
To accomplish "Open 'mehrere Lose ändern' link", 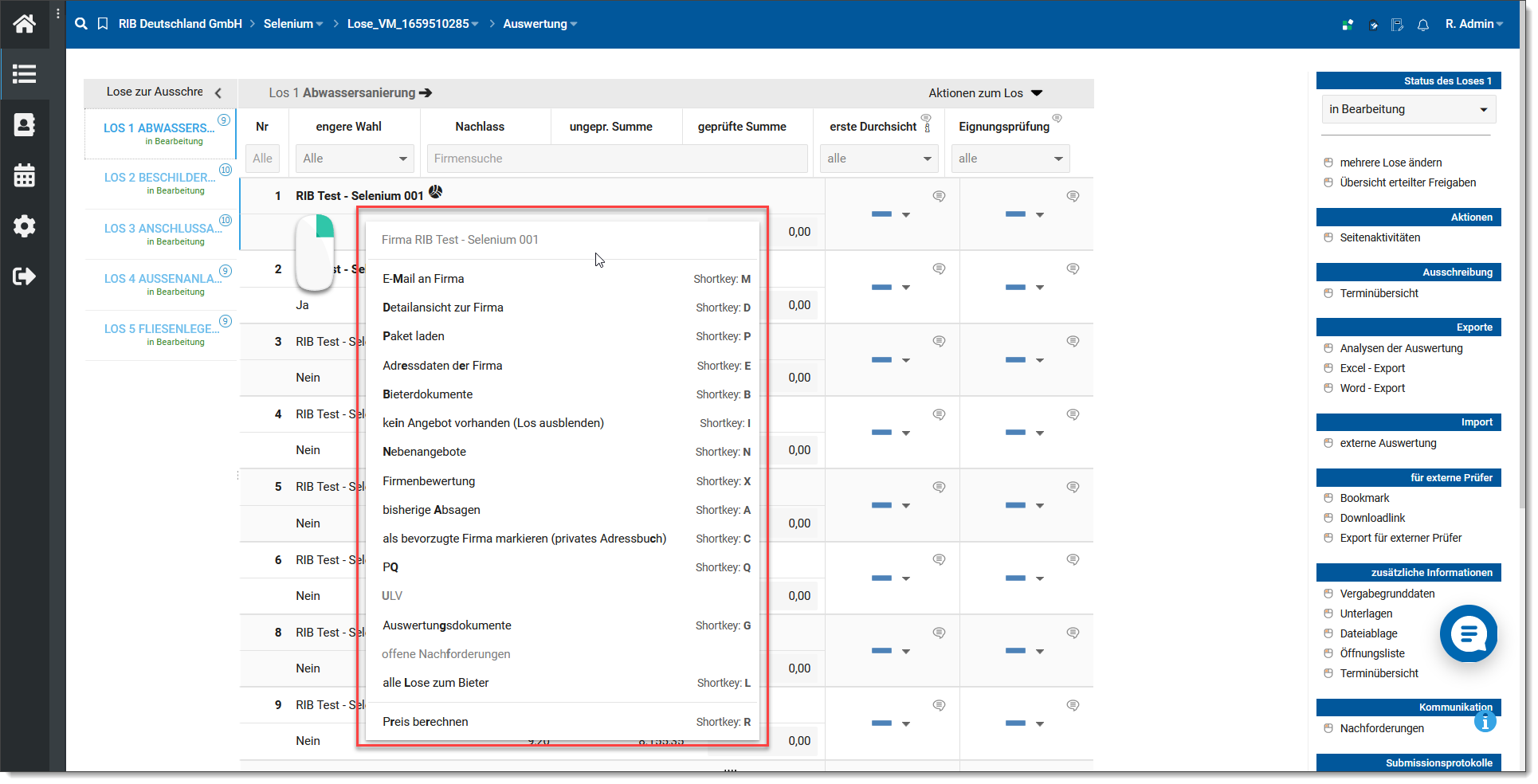I will point(1391,163).
